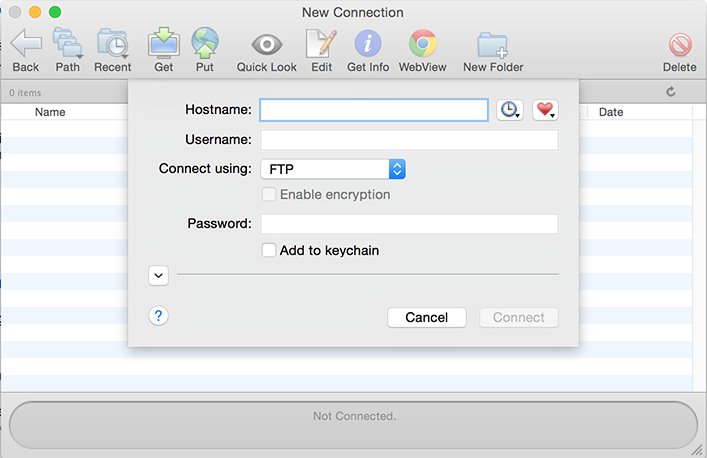Click into the Hostname text field

click(x=373, y=110)
